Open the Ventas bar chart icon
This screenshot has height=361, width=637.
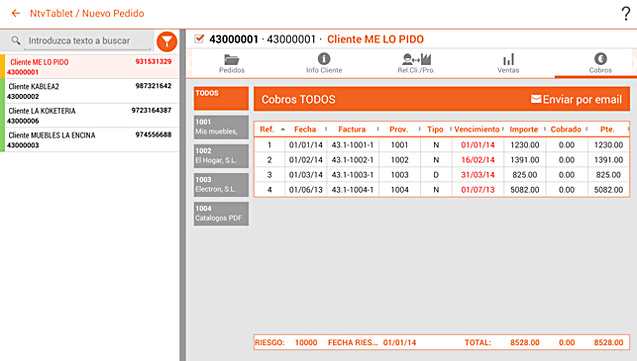point(508,59)
